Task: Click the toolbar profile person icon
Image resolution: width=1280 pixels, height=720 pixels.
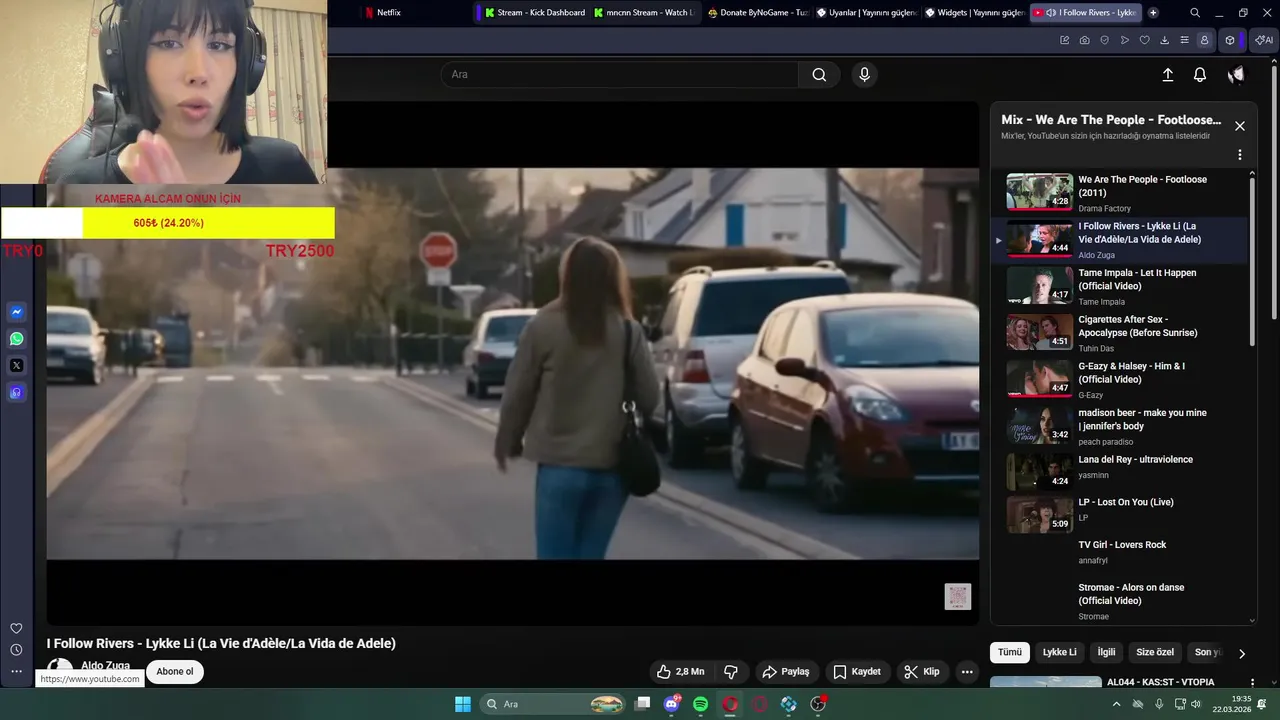Action: pyautogui.click(x=1204, y=40)
